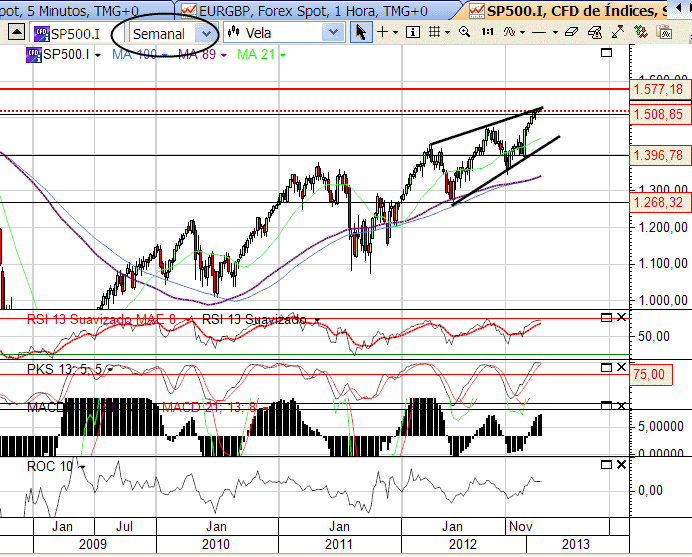Toggle the chart grid icon
This screenshot has height=557, width=692.
coord(435,32)
